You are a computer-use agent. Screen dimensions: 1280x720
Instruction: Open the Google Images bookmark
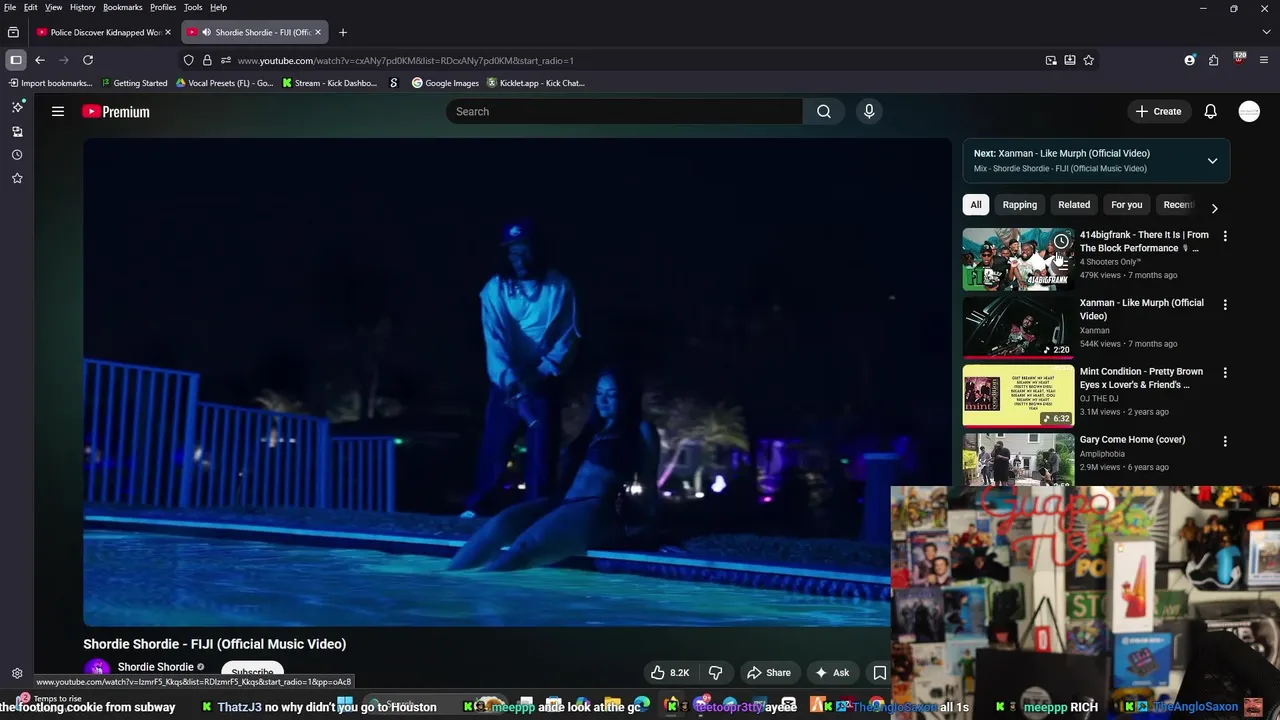point(445,83)
